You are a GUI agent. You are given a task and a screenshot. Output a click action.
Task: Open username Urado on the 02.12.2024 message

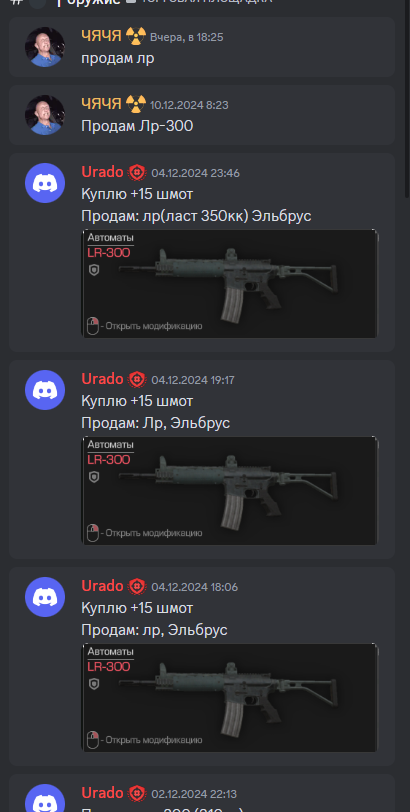(x=102, y=793)
